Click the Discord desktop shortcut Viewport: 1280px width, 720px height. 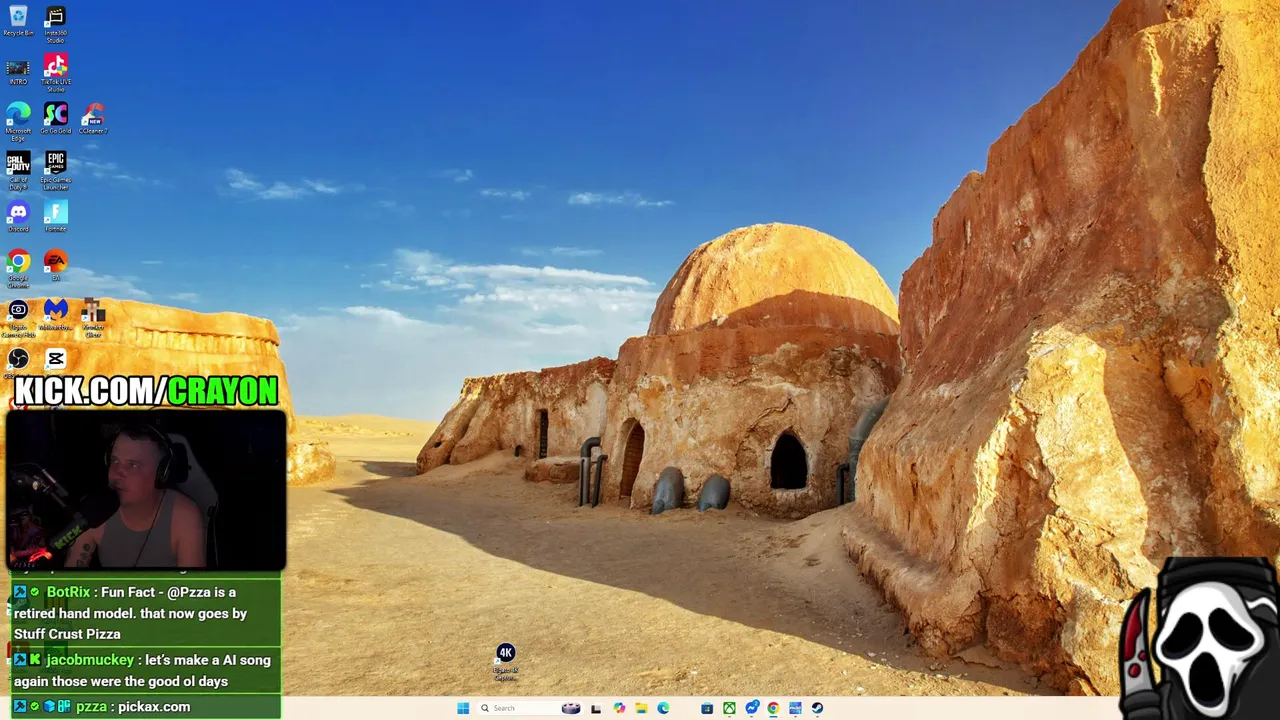coord(18,216)
